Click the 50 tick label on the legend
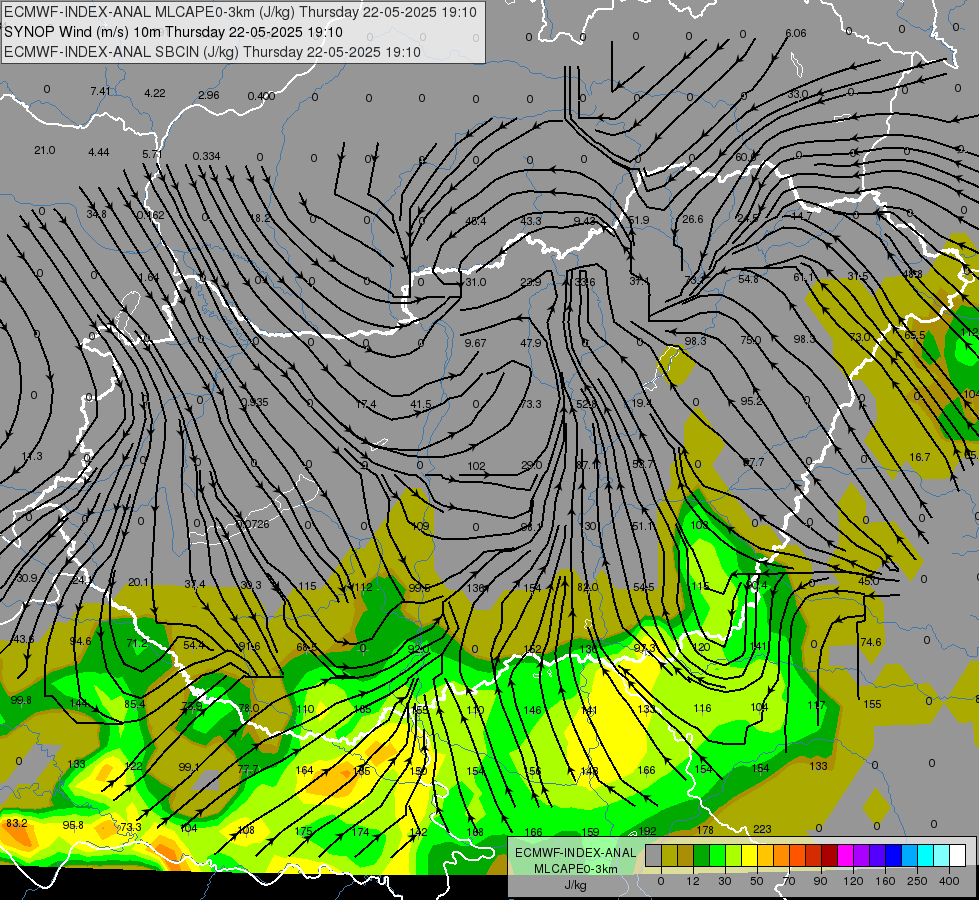This screenshot has width=979, height=900. pyautogui.click(x=757, y=881)
